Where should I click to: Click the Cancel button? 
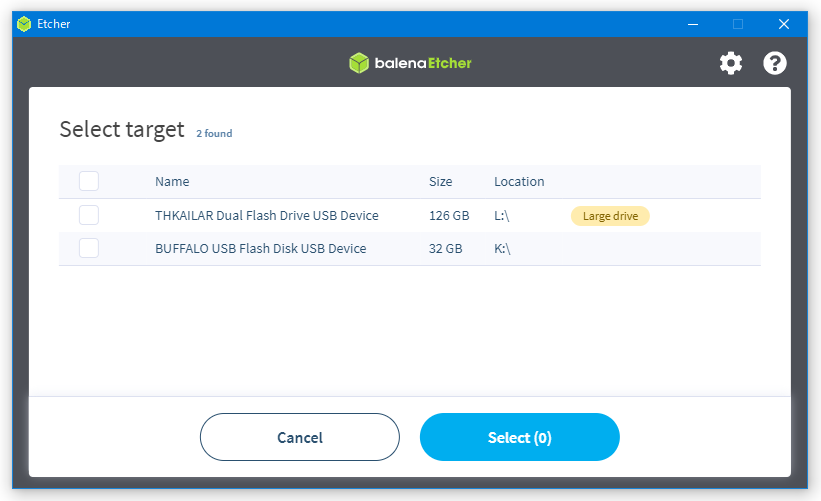[299, 437]
